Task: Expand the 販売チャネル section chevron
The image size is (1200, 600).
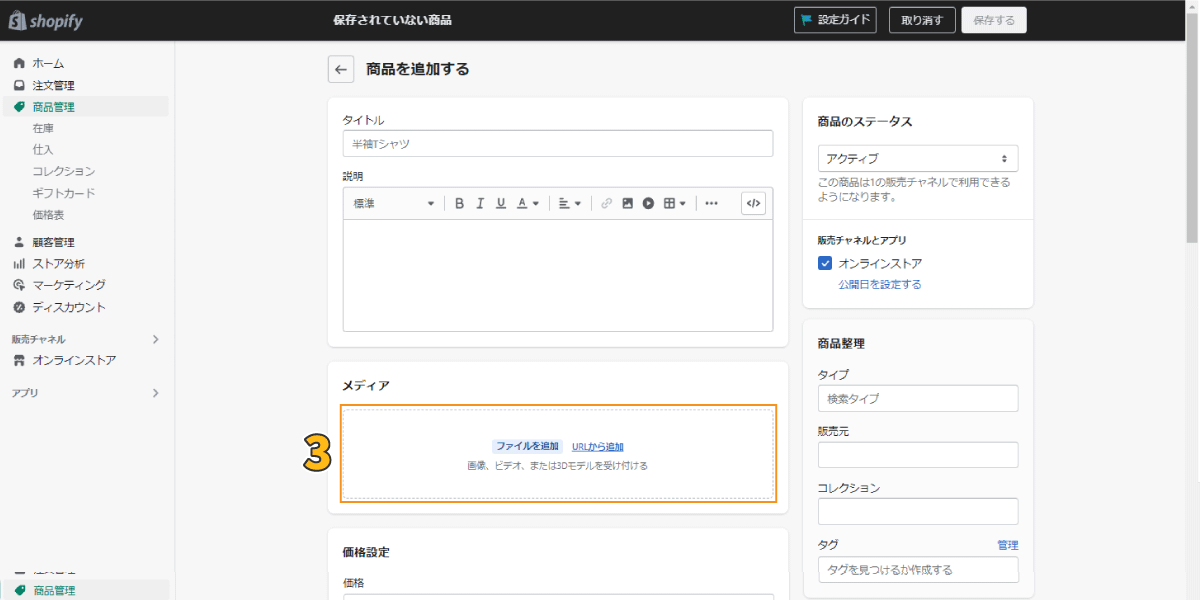Action: 155,339
